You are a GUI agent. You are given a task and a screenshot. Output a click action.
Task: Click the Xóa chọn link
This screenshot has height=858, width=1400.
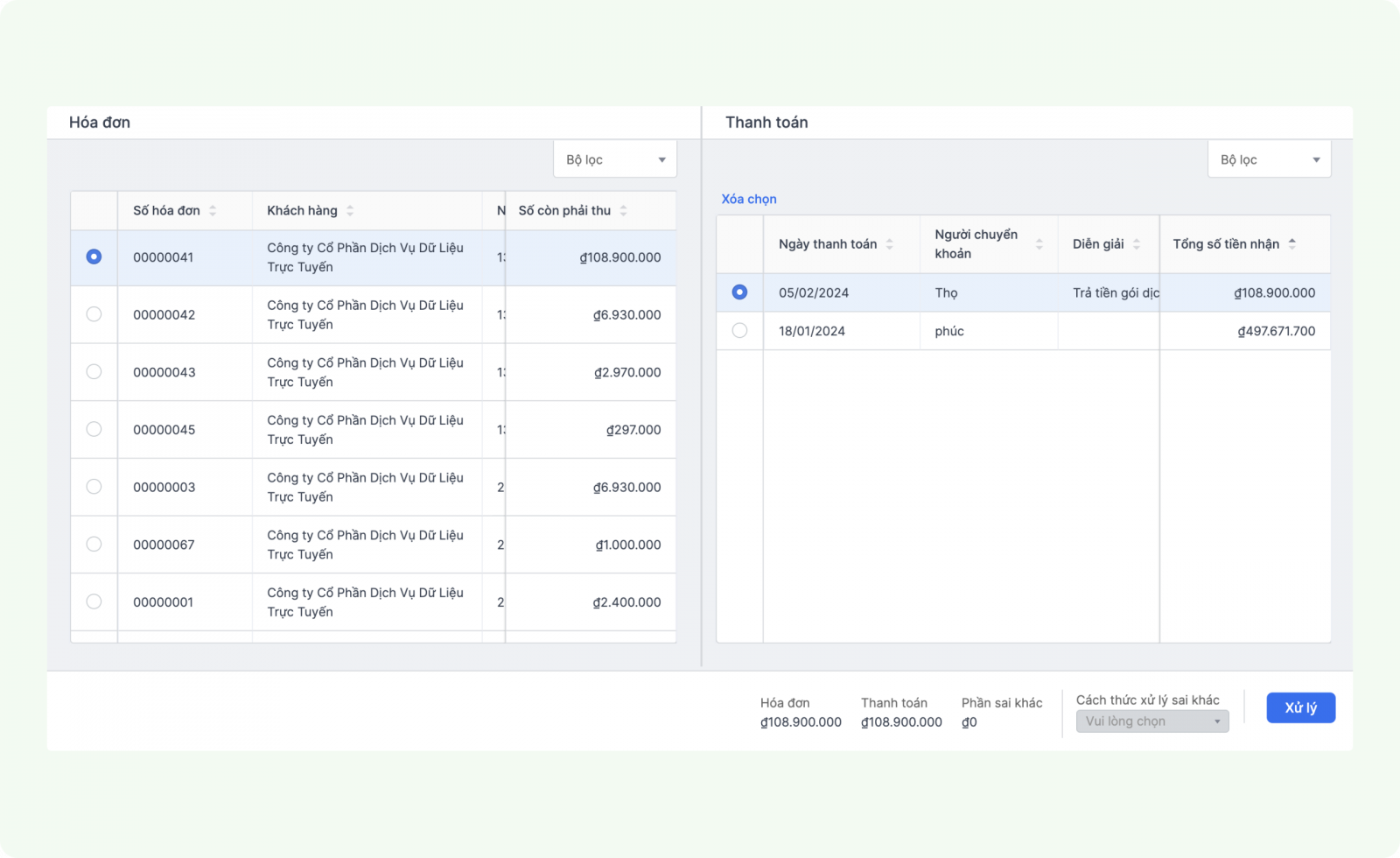click(x=749, y=199)
